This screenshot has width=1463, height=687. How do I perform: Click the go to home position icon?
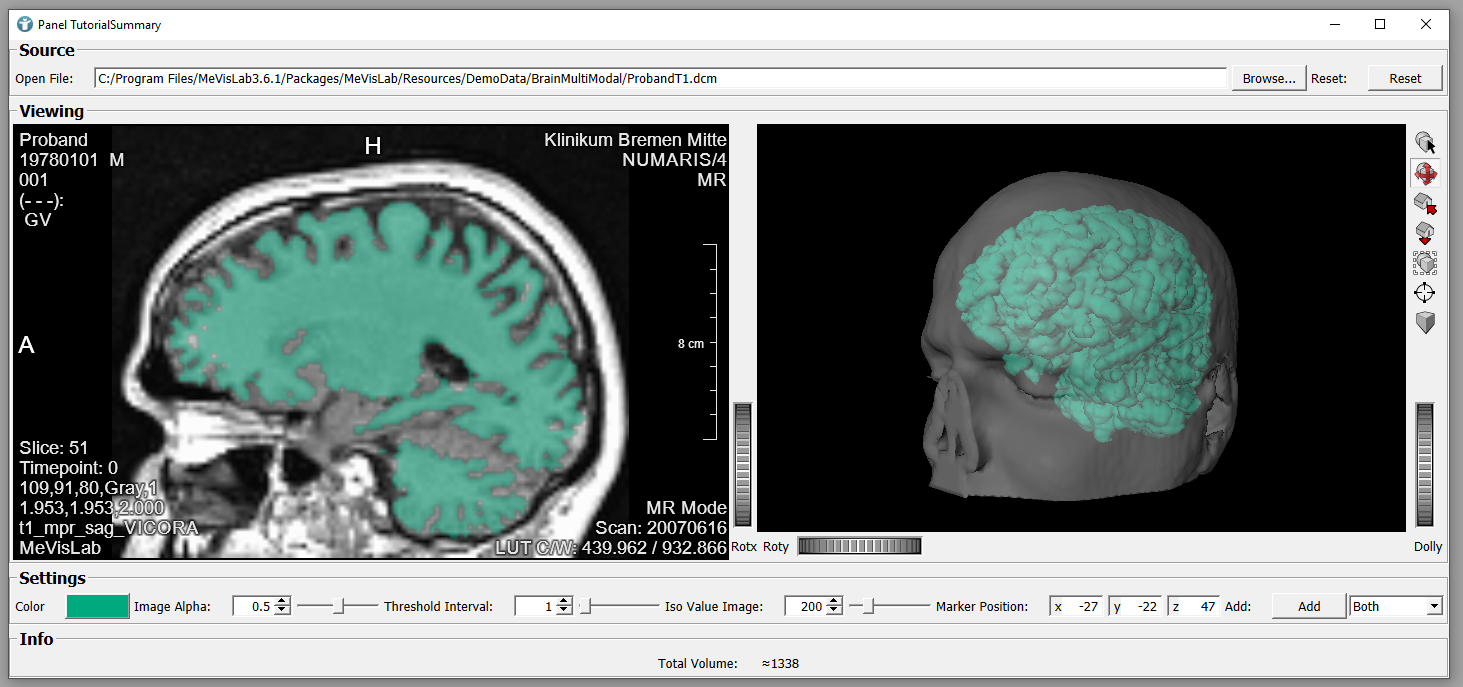tap(1425, 204)
